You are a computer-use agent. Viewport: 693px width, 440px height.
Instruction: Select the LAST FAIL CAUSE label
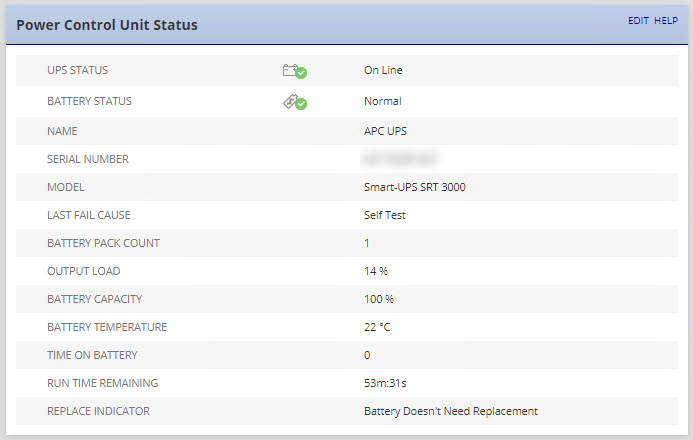[89, 215]
